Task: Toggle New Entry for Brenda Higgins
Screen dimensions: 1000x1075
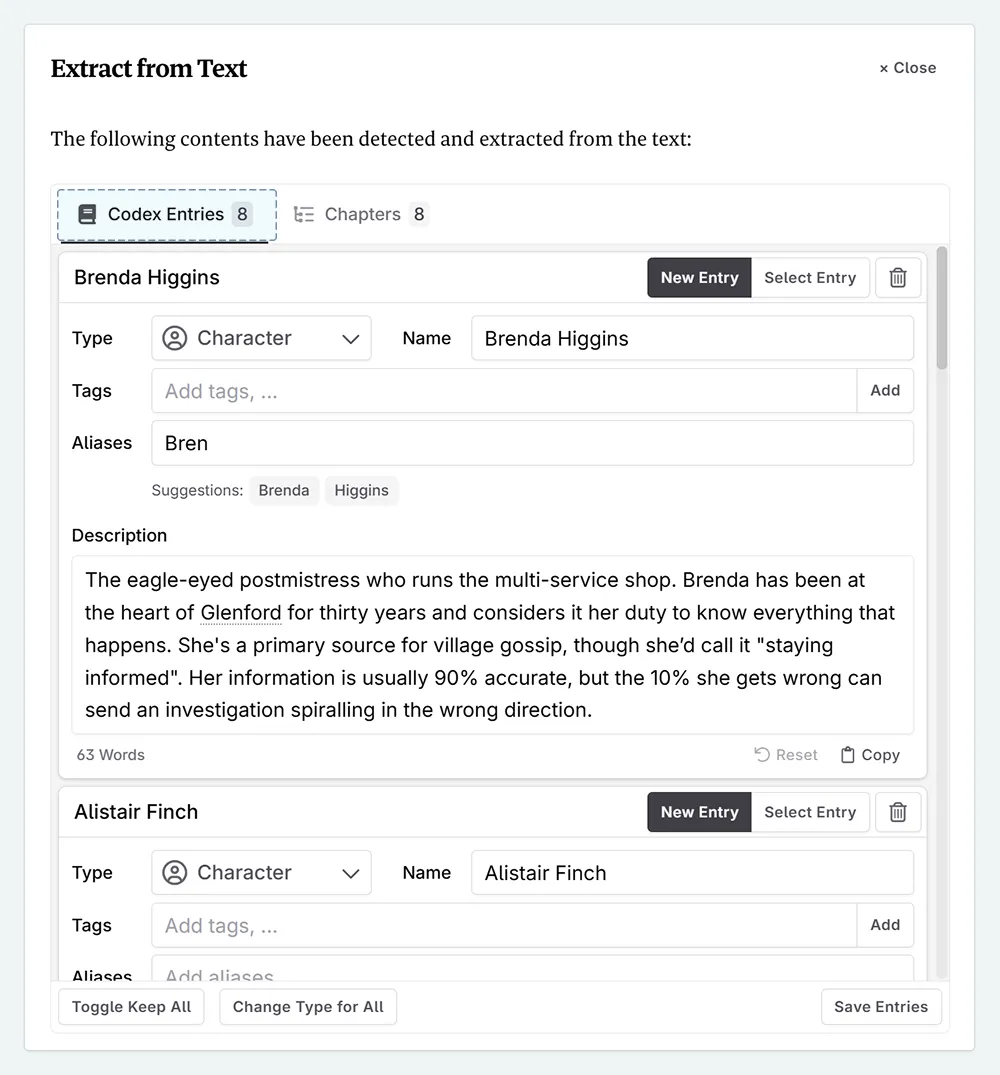Action: (x=699, y=278)
